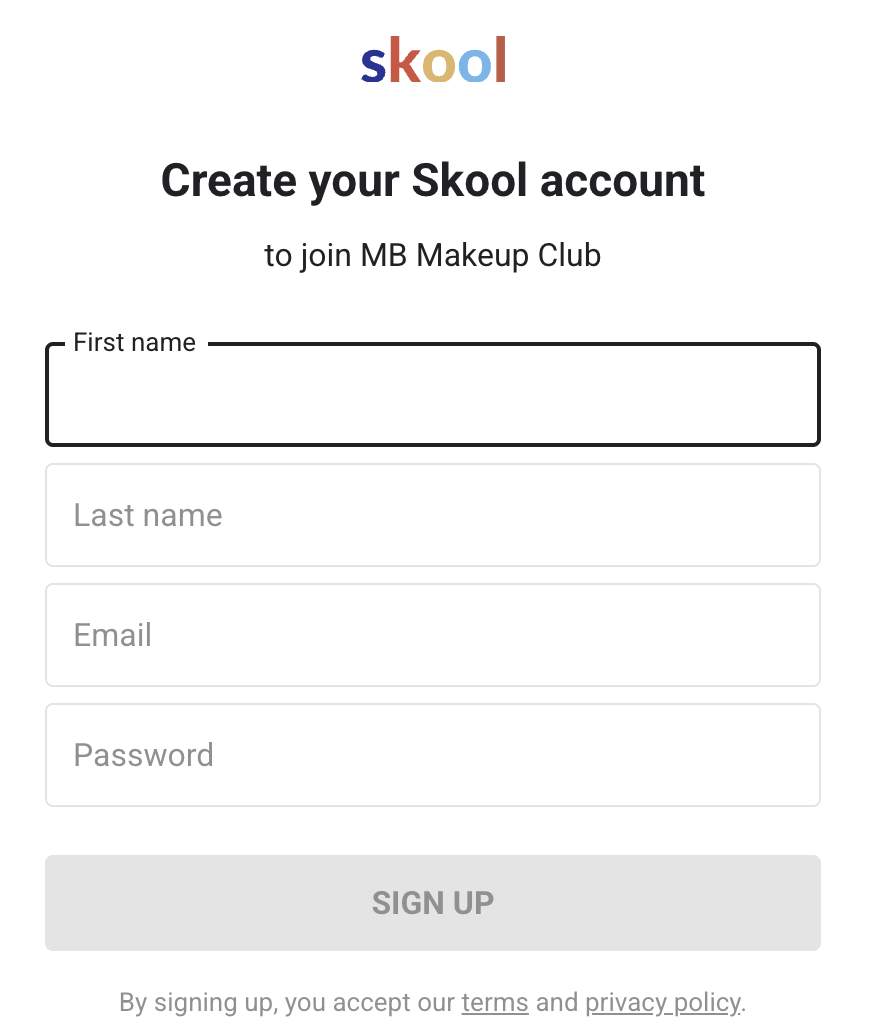Open the privacy policy link
The width and height of the screenshot is (876, 1036).
(x=663, y=1003)
